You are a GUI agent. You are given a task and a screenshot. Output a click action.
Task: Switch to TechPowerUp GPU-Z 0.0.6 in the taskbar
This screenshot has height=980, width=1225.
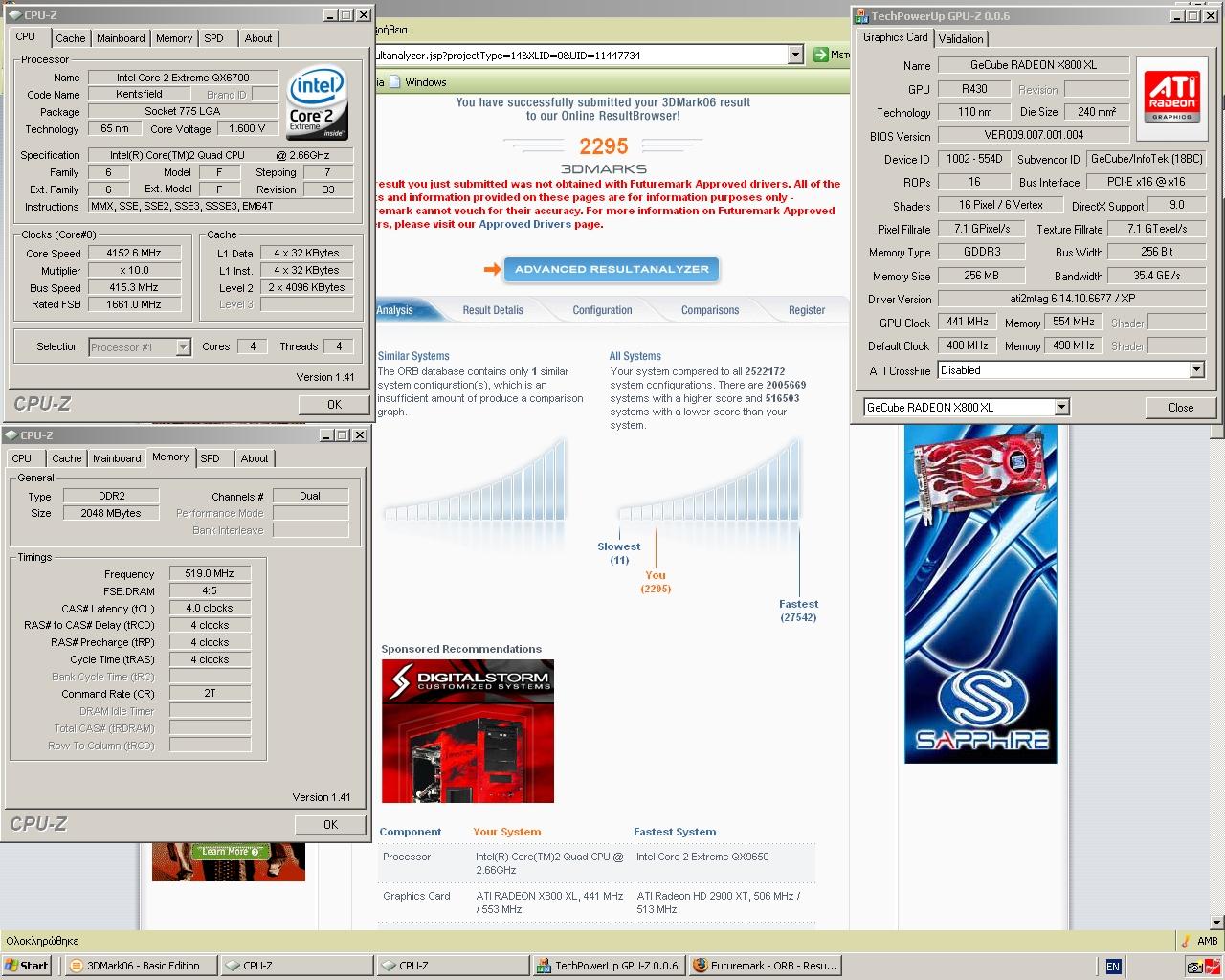pos(608,966)
